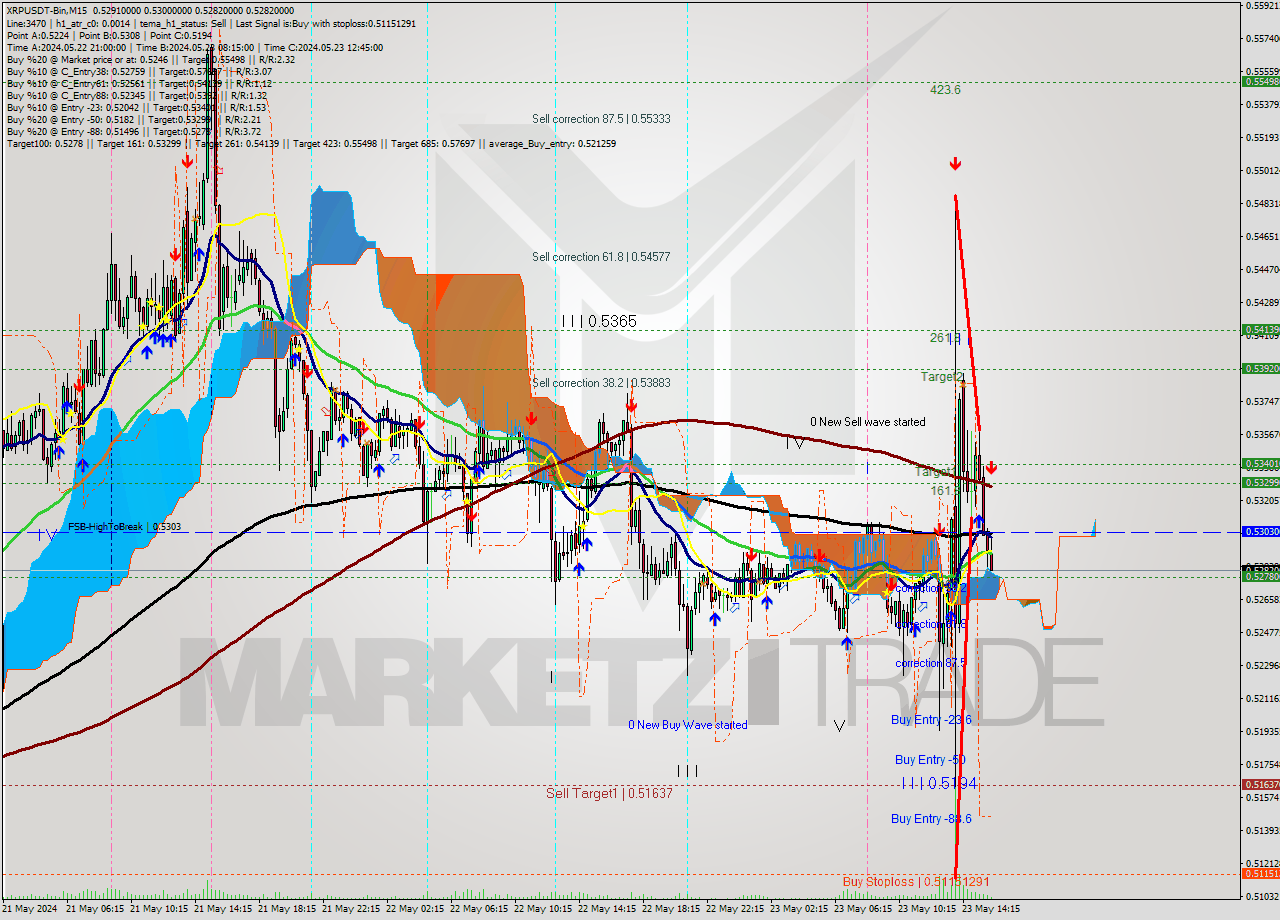This screenshot has width=1280, height=920.
Task: Click the green 0.53299 price tag
Action: 1260,482
